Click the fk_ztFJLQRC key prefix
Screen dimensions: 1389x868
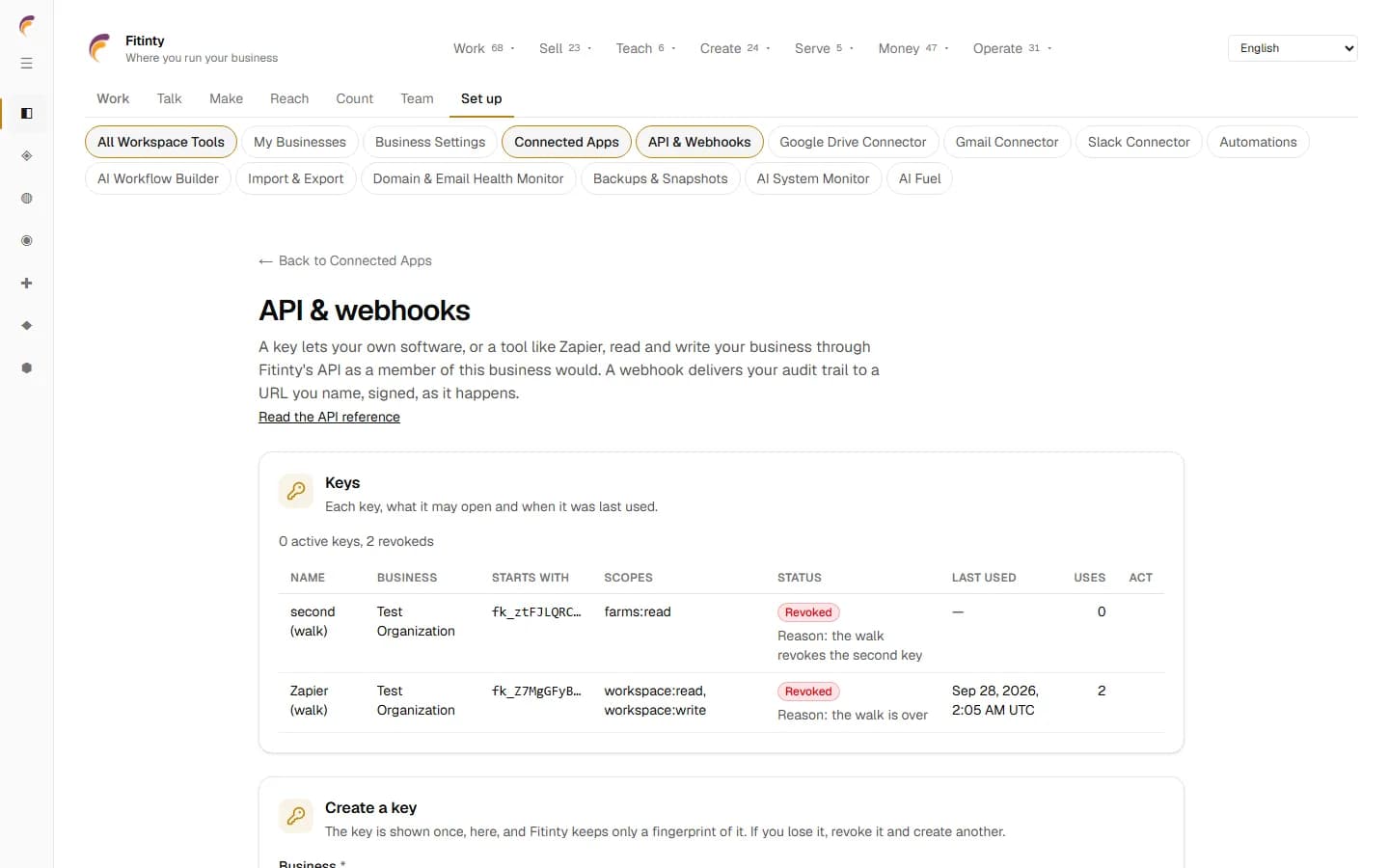point(536,611)
